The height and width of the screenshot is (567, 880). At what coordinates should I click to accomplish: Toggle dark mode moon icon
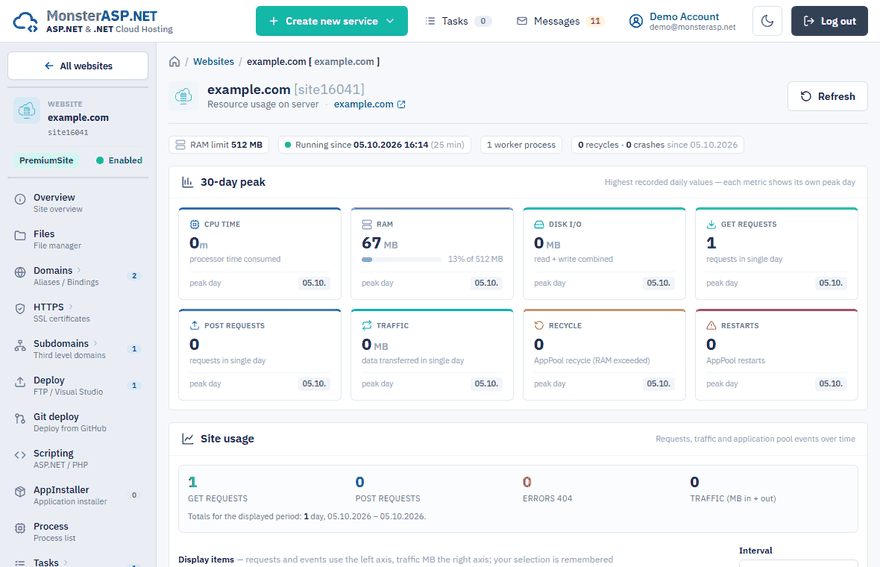pyautogui.click(x=767, y=21)
